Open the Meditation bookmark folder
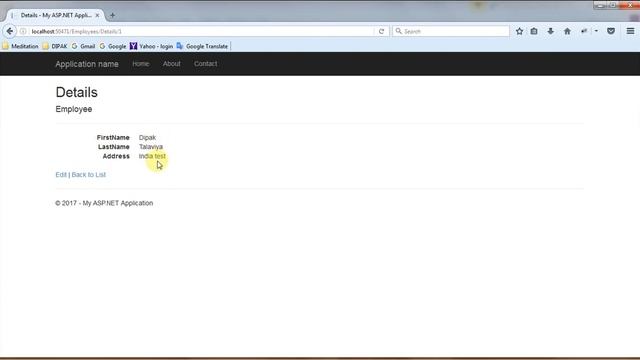 (20, 47)
